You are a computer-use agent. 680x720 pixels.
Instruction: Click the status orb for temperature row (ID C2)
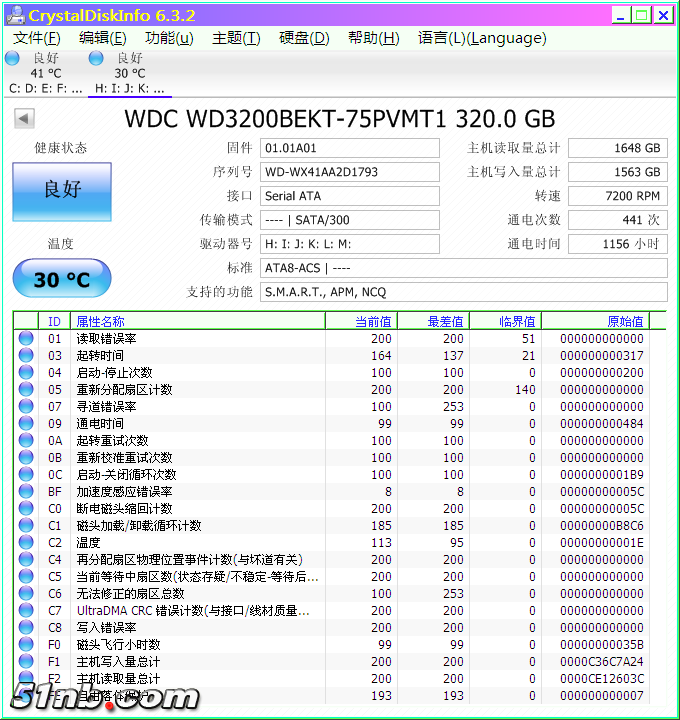click(26, 543)
